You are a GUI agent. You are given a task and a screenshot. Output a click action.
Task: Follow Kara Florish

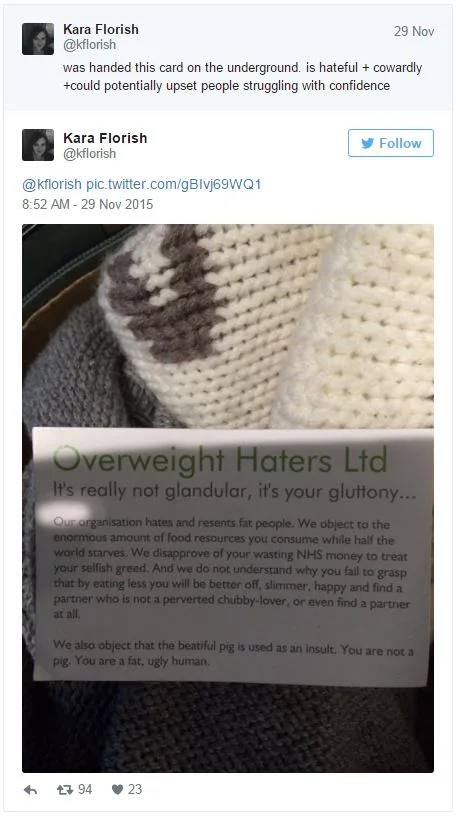[391, 143]
